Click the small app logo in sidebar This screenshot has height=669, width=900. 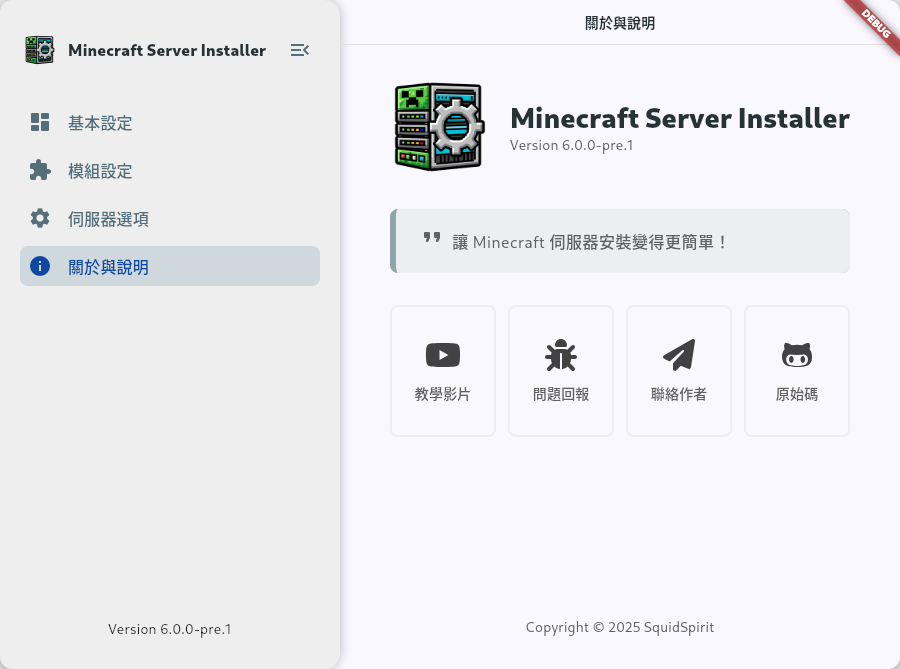40,50
